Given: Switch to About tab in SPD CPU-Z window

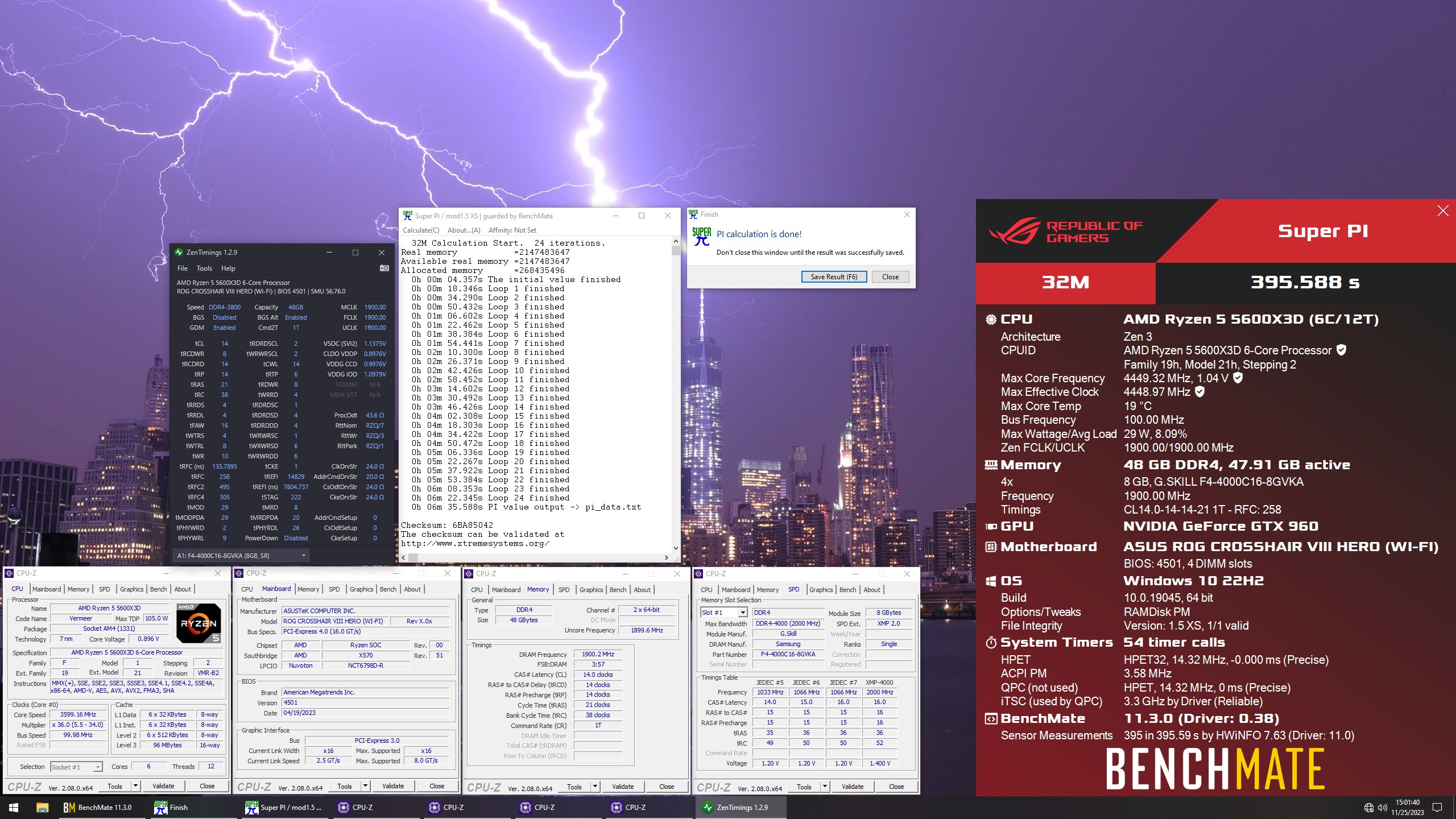Looking at the screenshot, I should (872, 590).
